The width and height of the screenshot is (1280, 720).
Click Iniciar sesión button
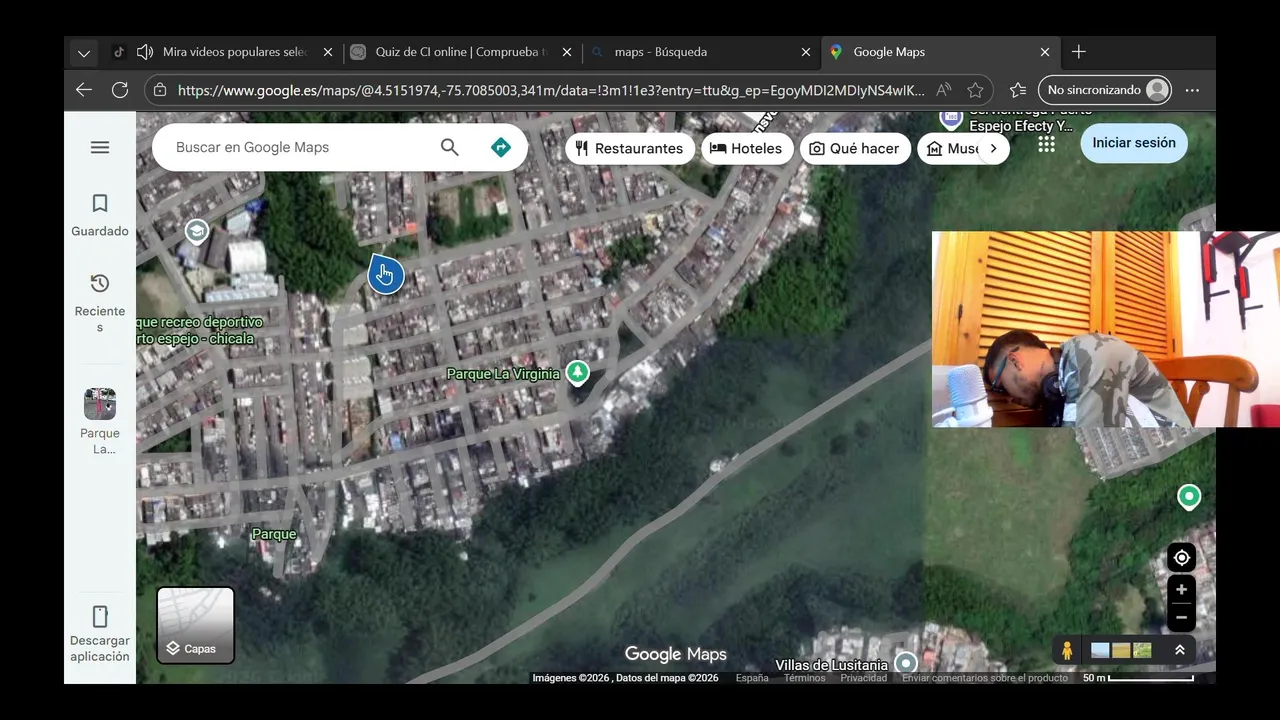coord(1134,143)
